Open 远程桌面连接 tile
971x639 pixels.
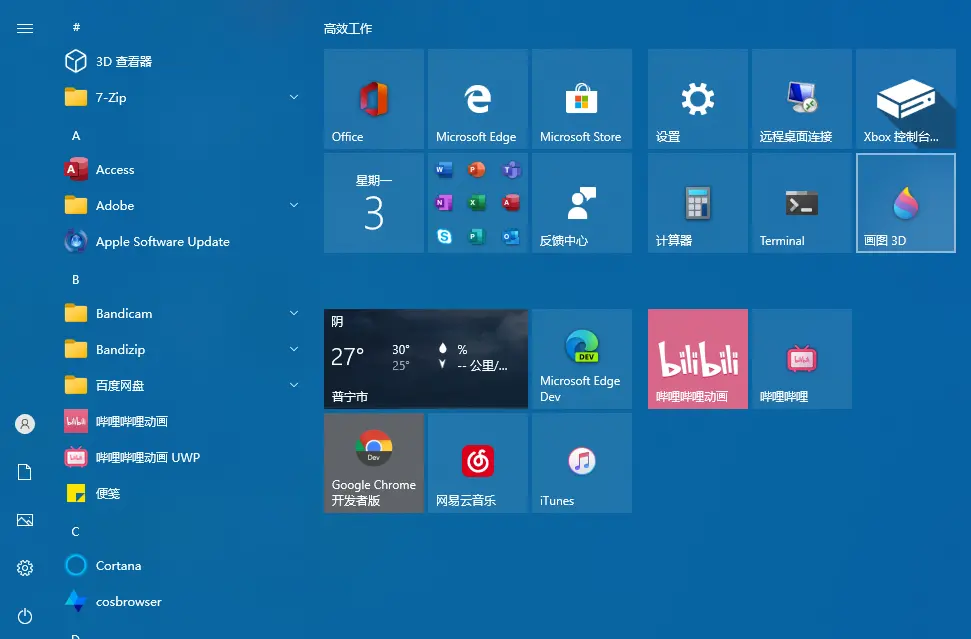point(802,98)
